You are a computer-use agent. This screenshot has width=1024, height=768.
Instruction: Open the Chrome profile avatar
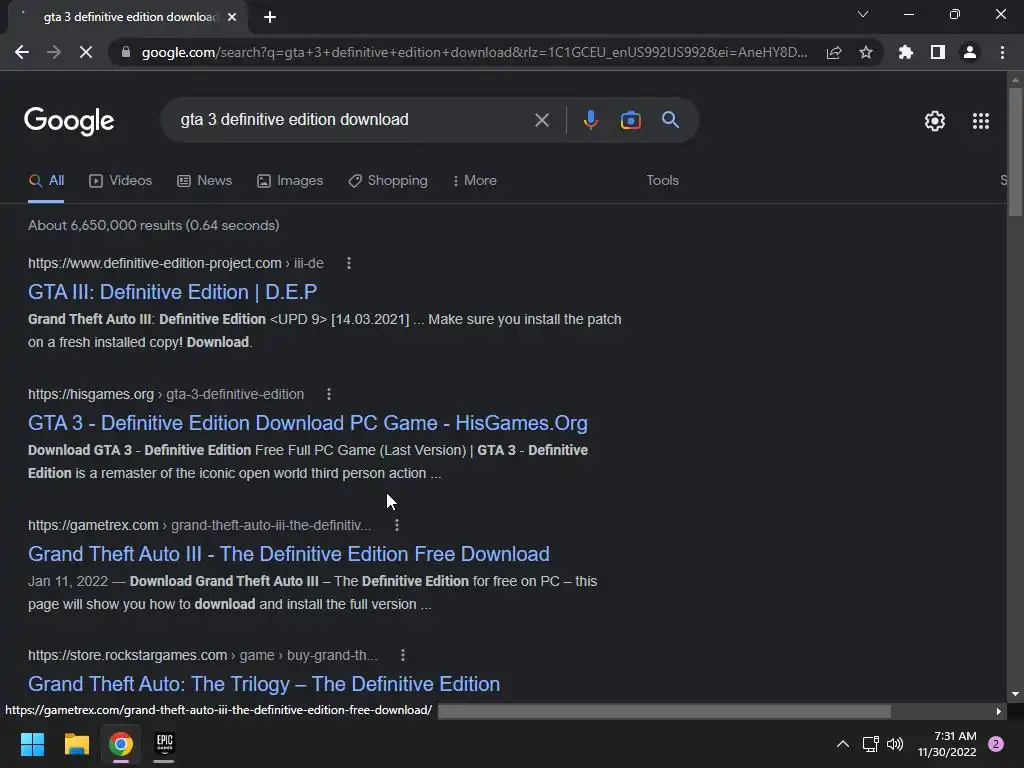970,52
